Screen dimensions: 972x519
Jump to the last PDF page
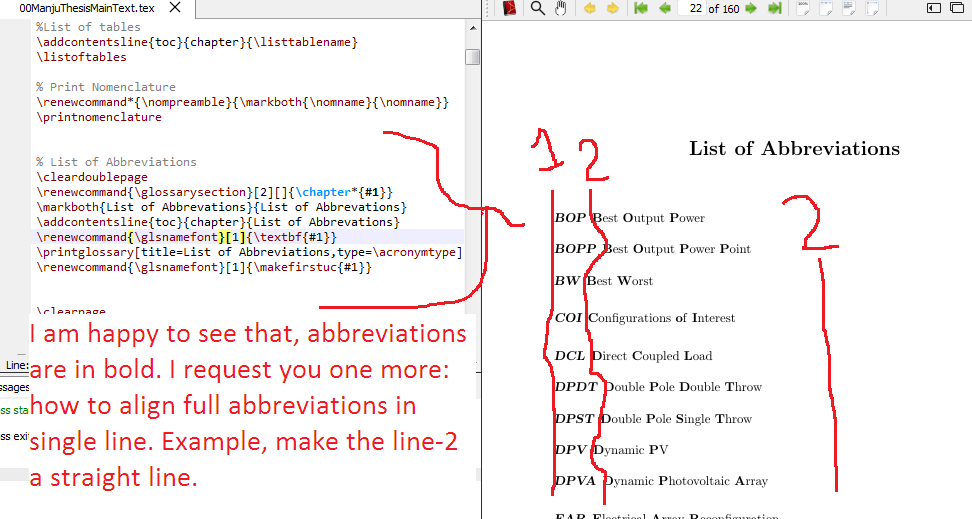point(774,8)
